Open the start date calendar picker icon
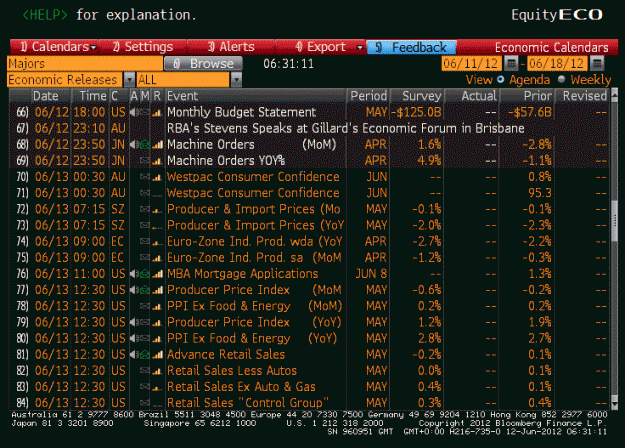Viewport: 625px width, 448px height. [x=511, y=63]
